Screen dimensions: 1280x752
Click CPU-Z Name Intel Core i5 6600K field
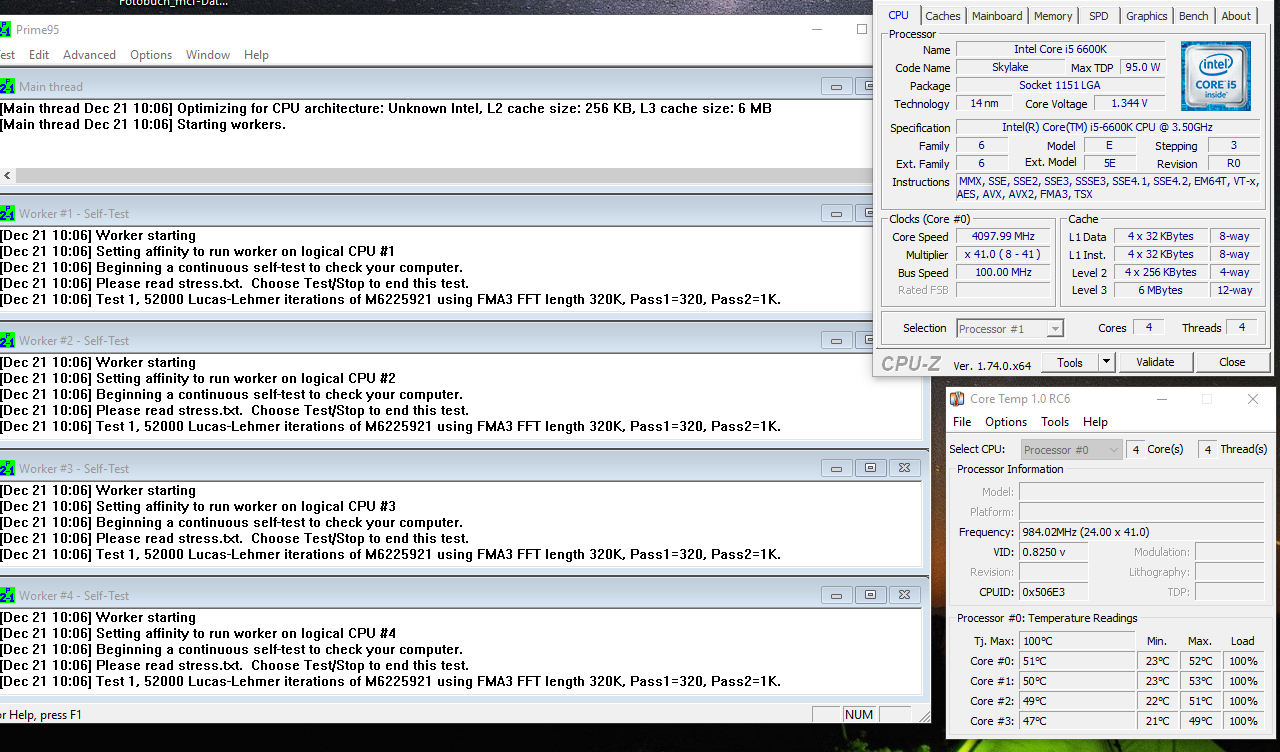[1060, 49]
